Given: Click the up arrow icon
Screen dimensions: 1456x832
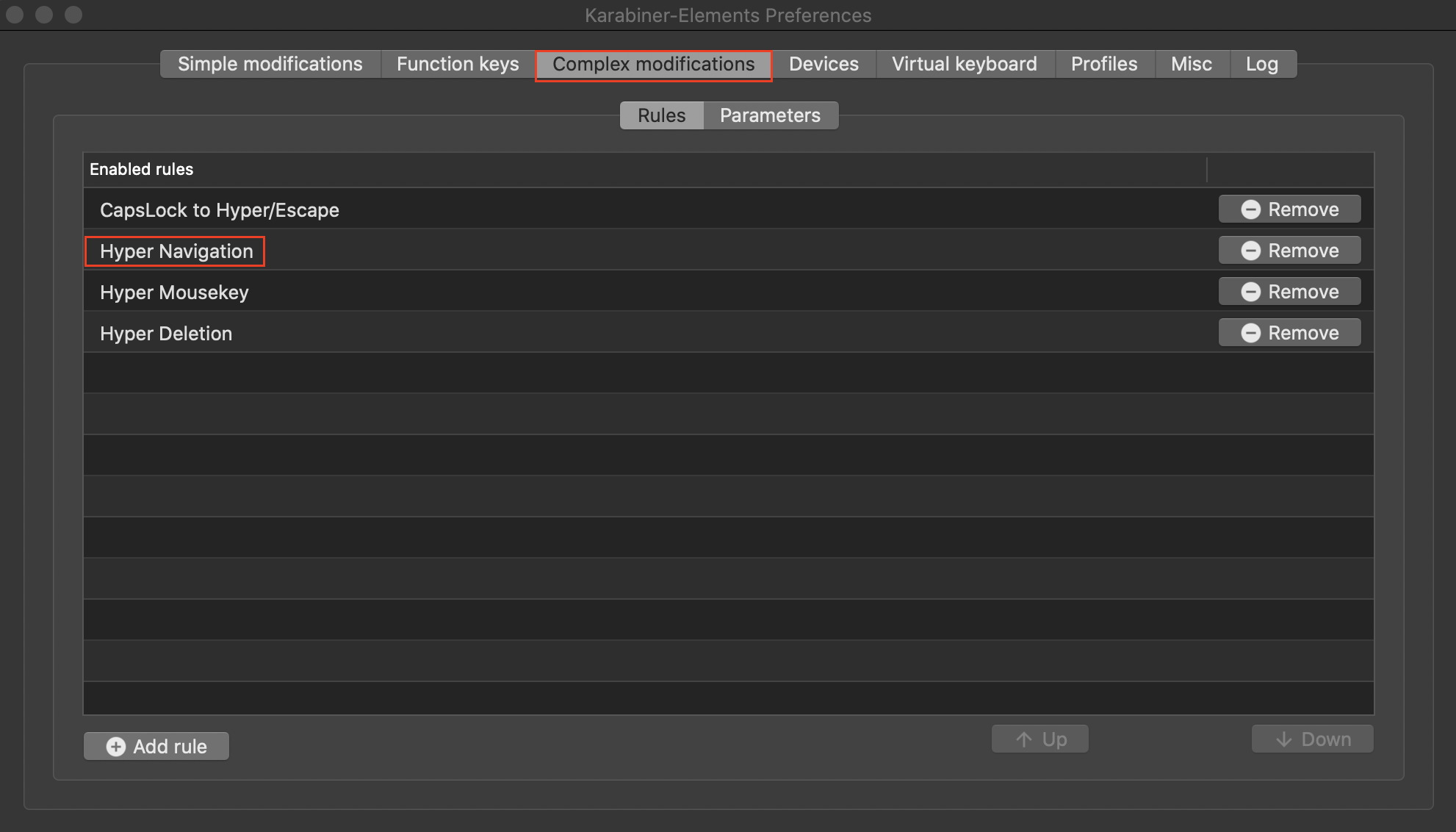Looking at the screenshot, I should click(1024, 739).
